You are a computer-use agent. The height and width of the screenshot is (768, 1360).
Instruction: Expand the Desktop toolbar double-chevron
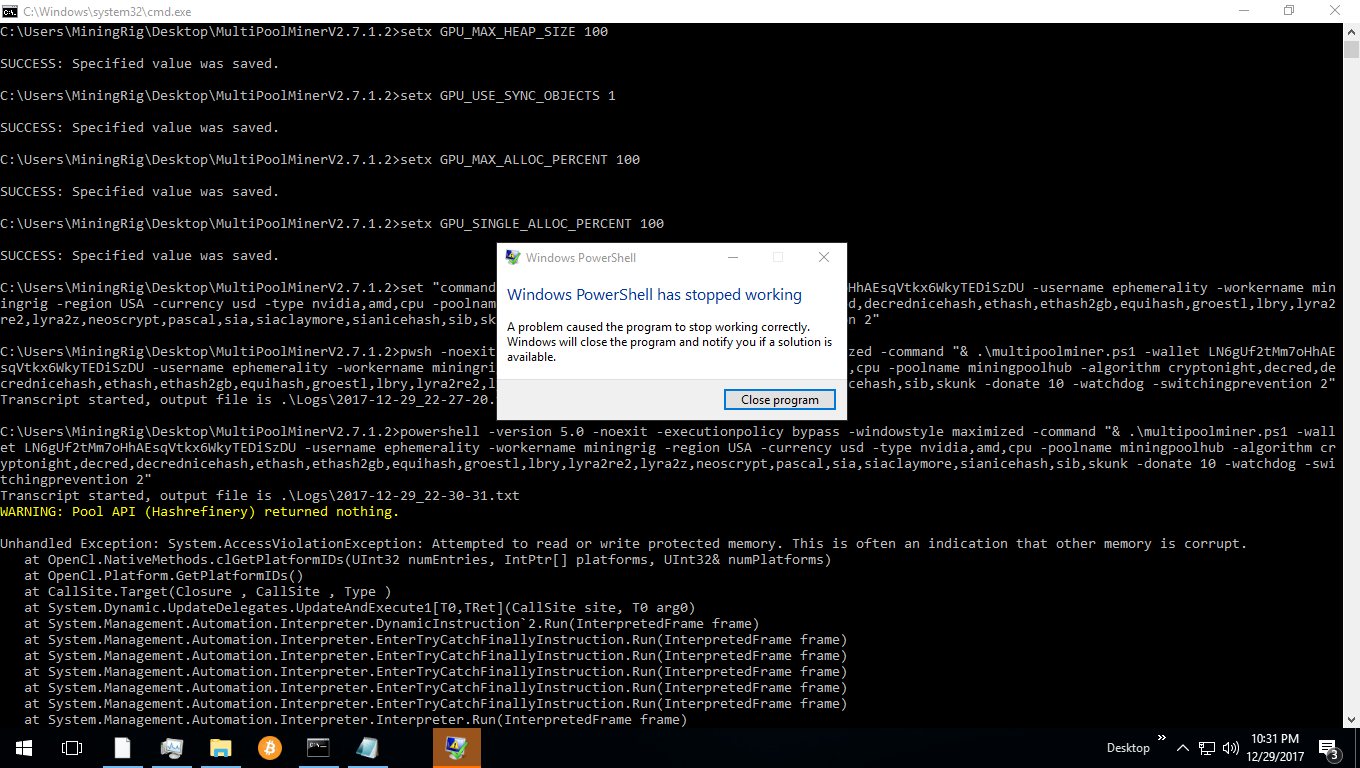pos(1161,738)
